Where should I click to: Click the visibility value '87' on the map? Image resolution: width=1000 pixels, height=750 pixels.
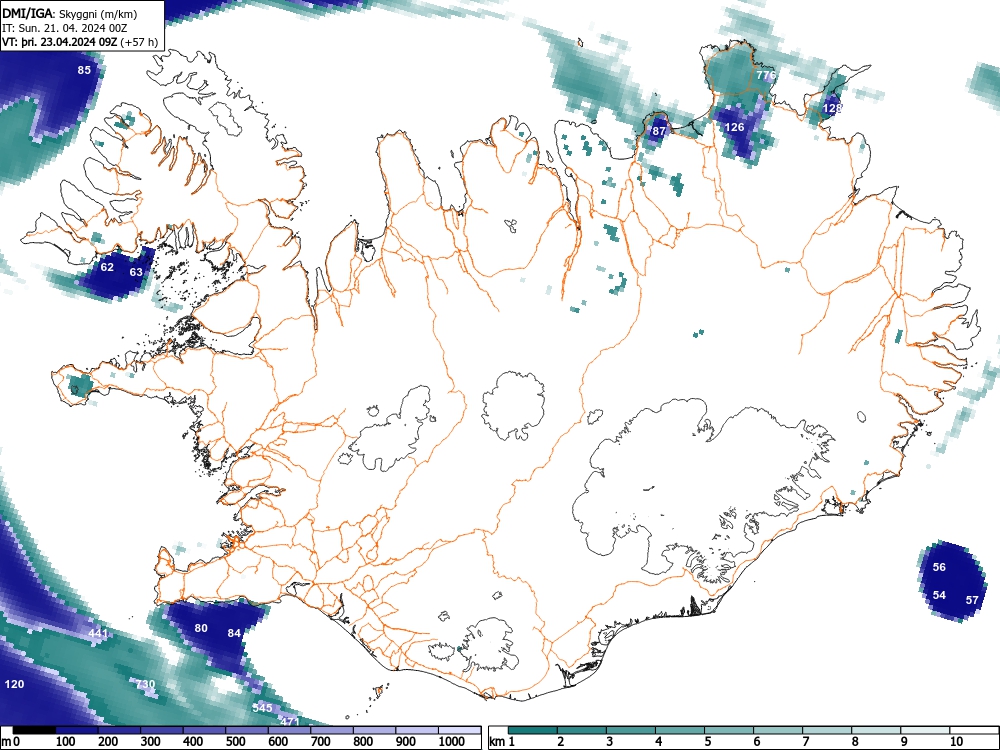click(x=659, y=131)
